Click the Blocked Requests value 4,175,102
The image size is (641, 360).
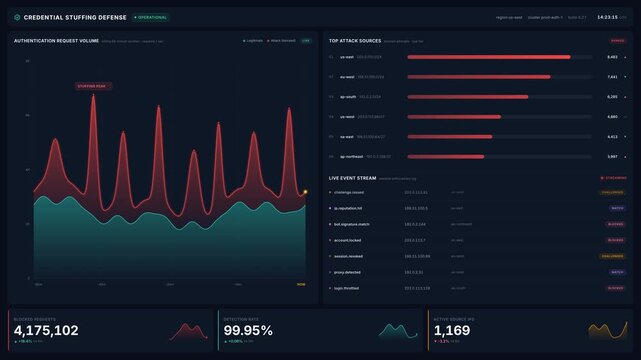coord(46,330)
